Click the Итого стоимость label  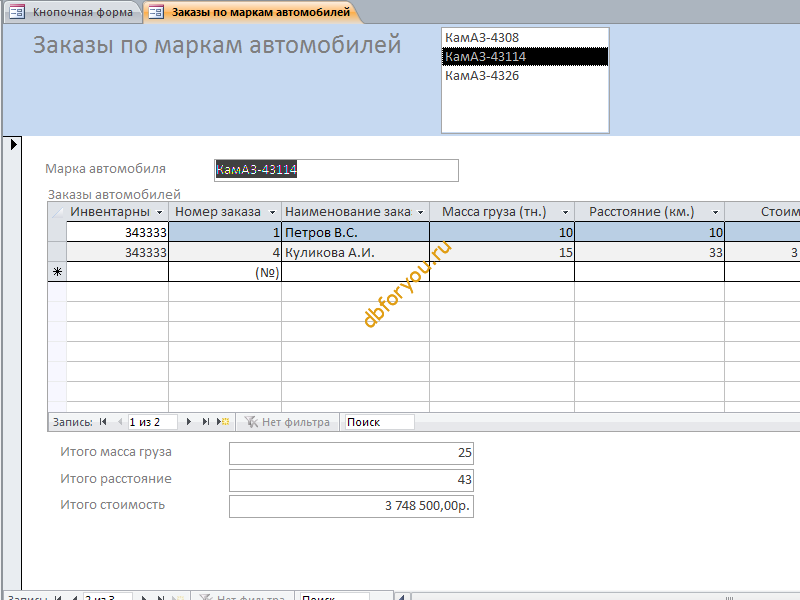click(113, 505)
